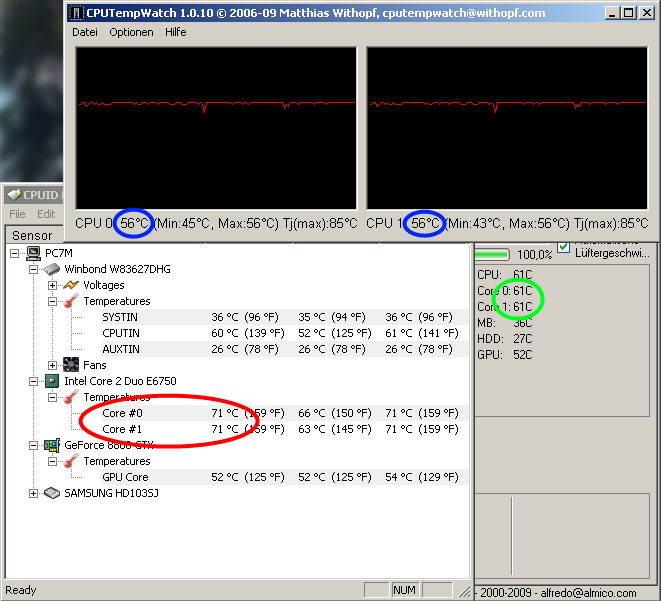Open the Hilfe menu
Image resolution: width=661 pixels, height=601 pixels.
[175, 32]
